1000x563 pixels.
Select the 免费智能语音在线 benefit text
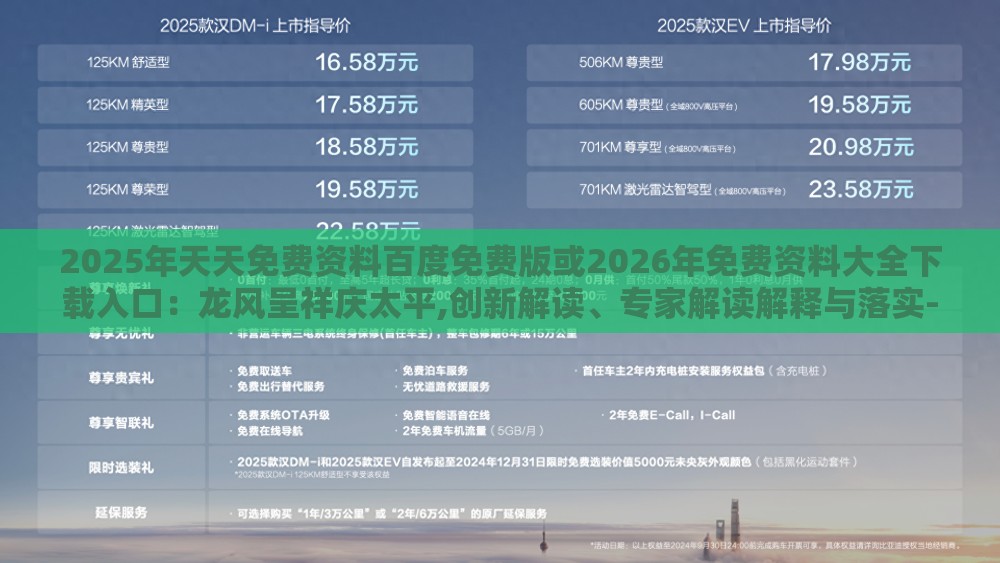pyautogui.click(x=446, y=415)
